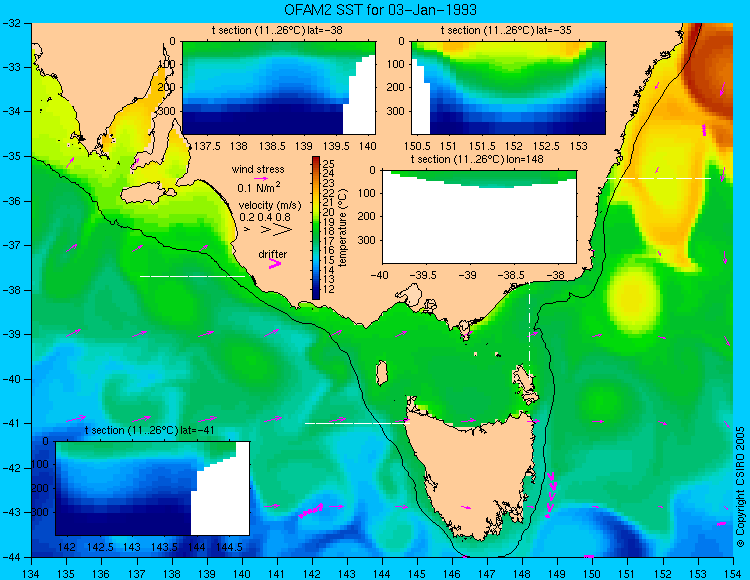This screenshot has width=750, height=580.
Task: Click the 12 tick on the color bar
Action: [x=329, y=289]
